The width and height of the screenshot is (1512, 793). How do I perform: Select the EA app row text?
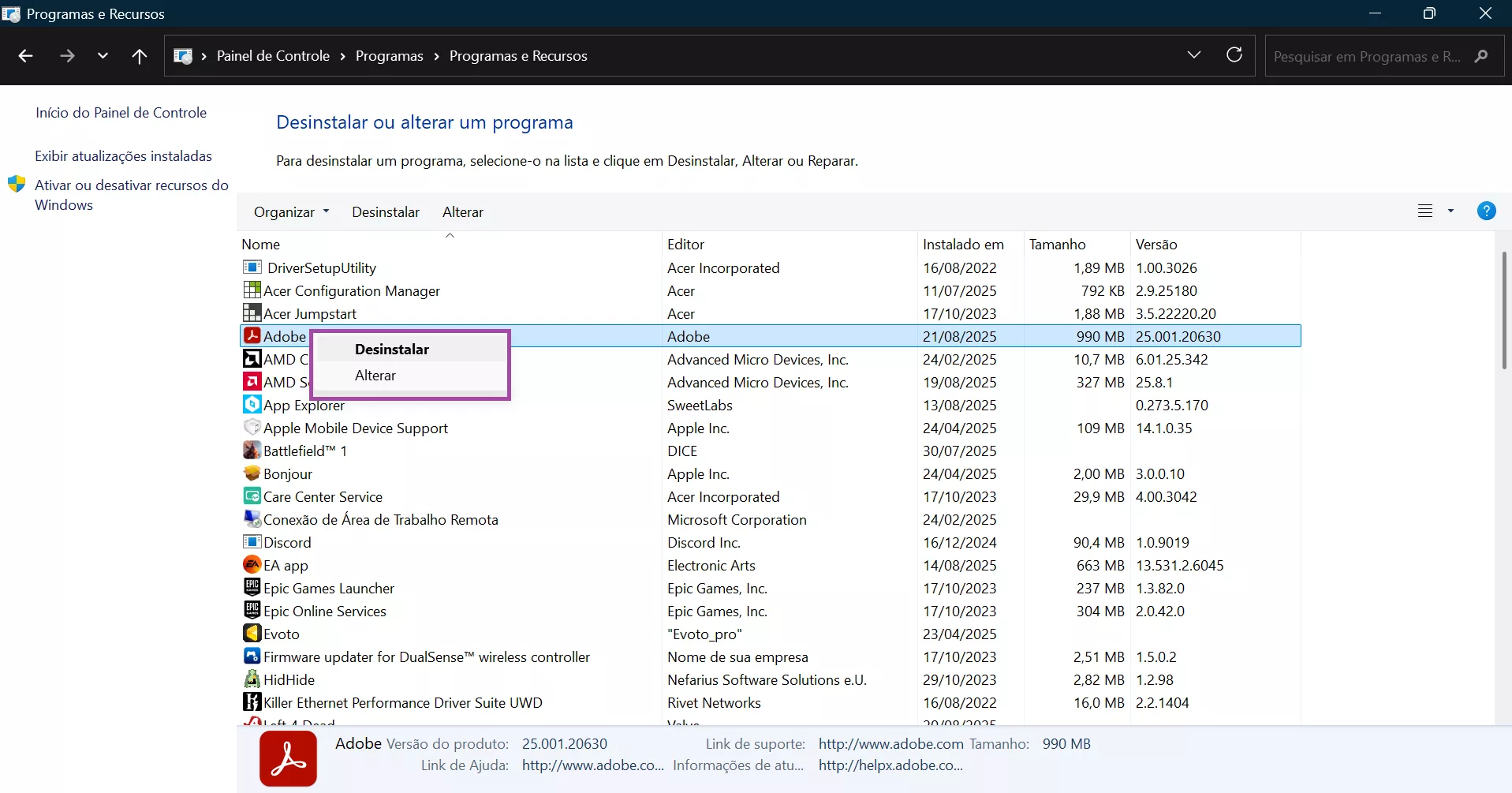coord(286,566)
